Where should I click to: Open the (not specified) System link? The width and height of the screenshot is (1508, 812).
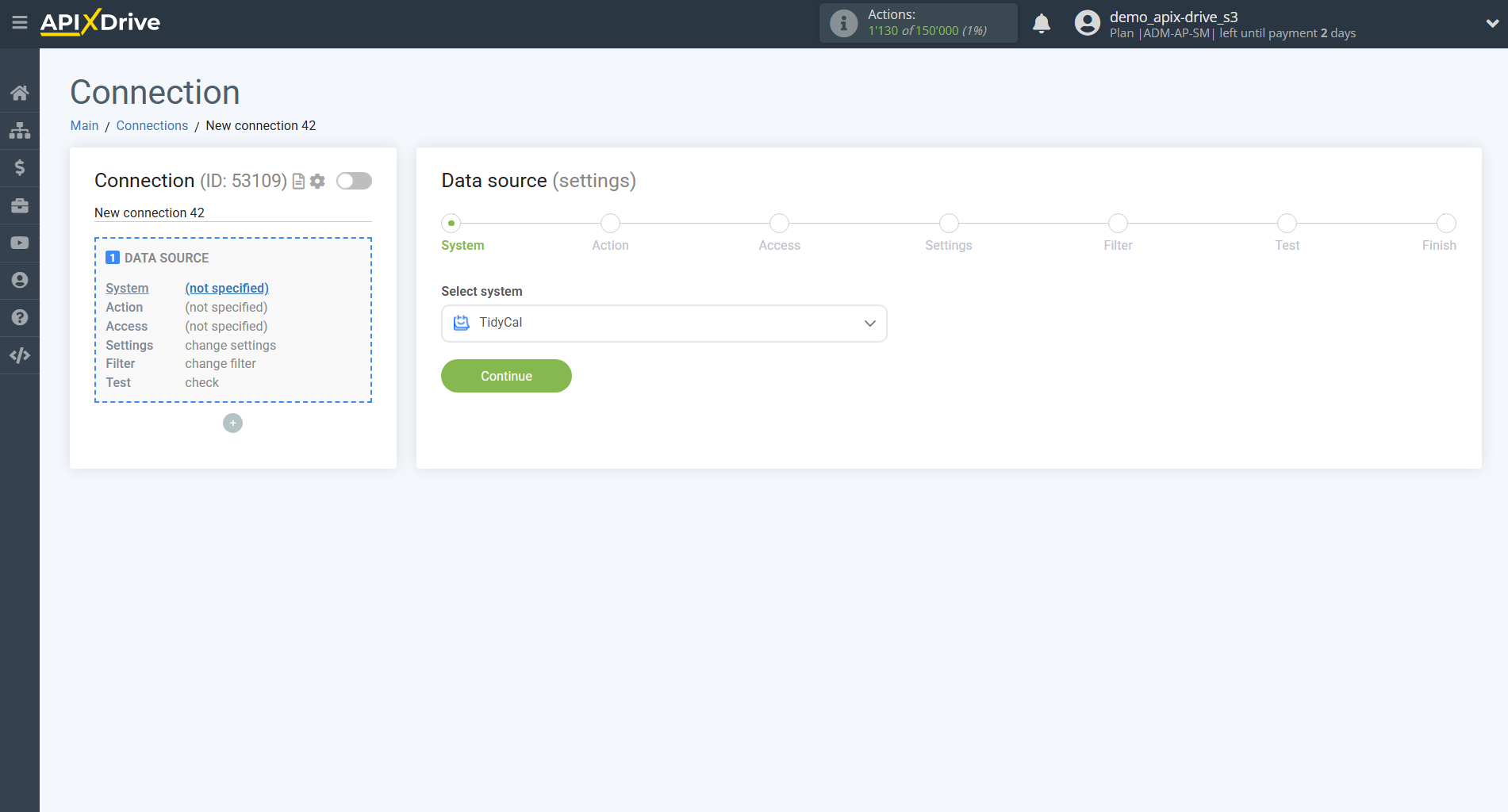click(226, 288)
